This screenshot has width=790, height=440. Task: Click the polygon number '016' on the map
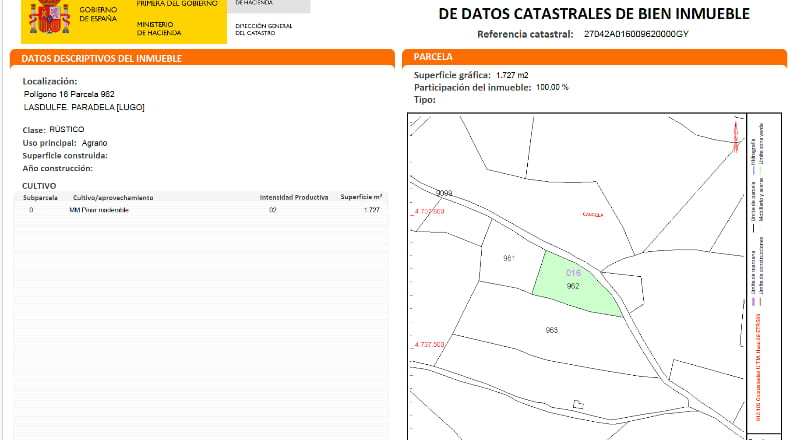pos(573,273)
